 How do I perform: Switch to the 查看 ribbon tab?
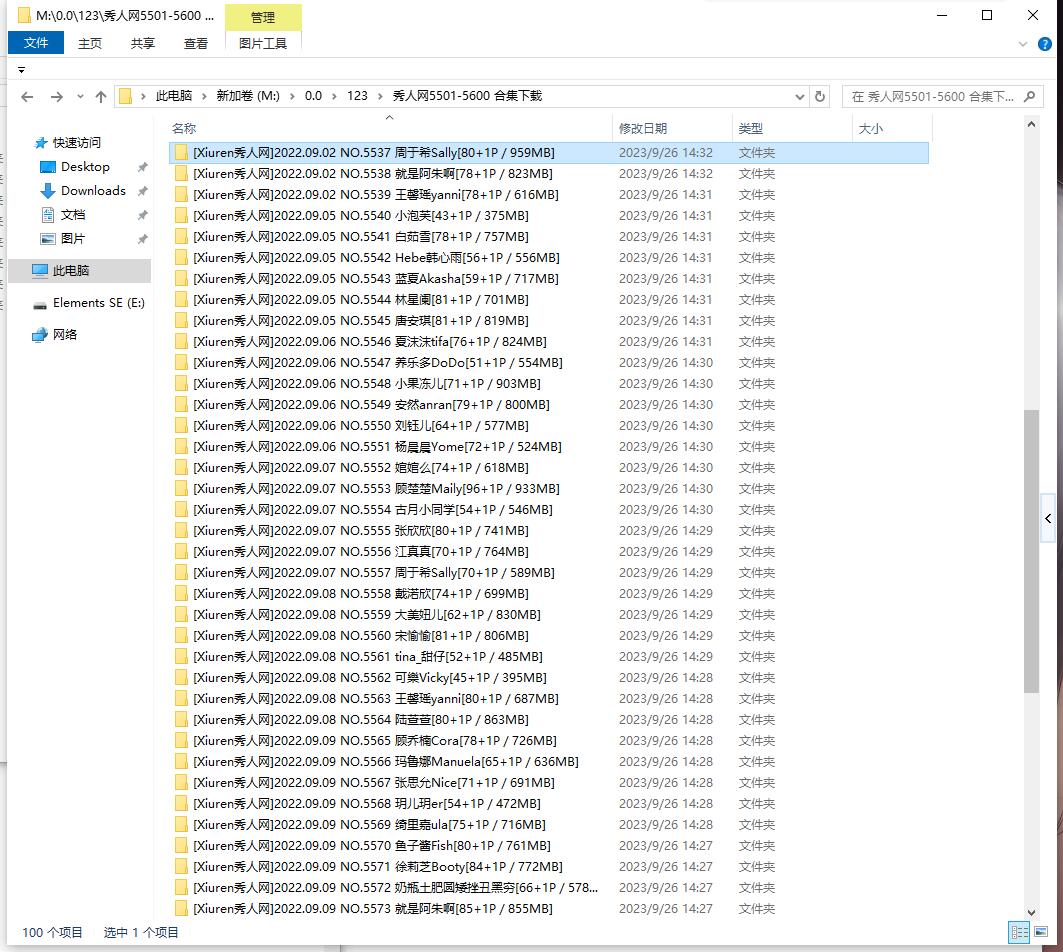pyautogui.click(x=196, y=43)
